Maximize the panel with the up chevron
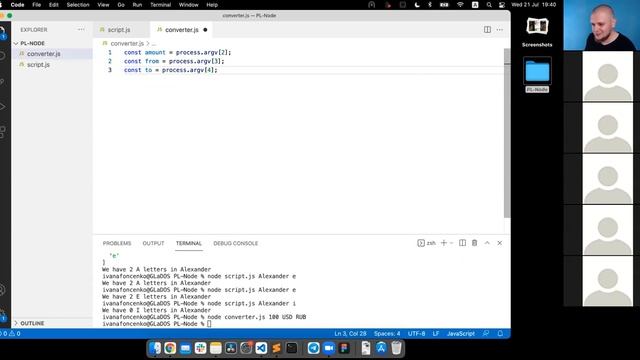This screenshot has width=640, height=360. click(487, 243)
